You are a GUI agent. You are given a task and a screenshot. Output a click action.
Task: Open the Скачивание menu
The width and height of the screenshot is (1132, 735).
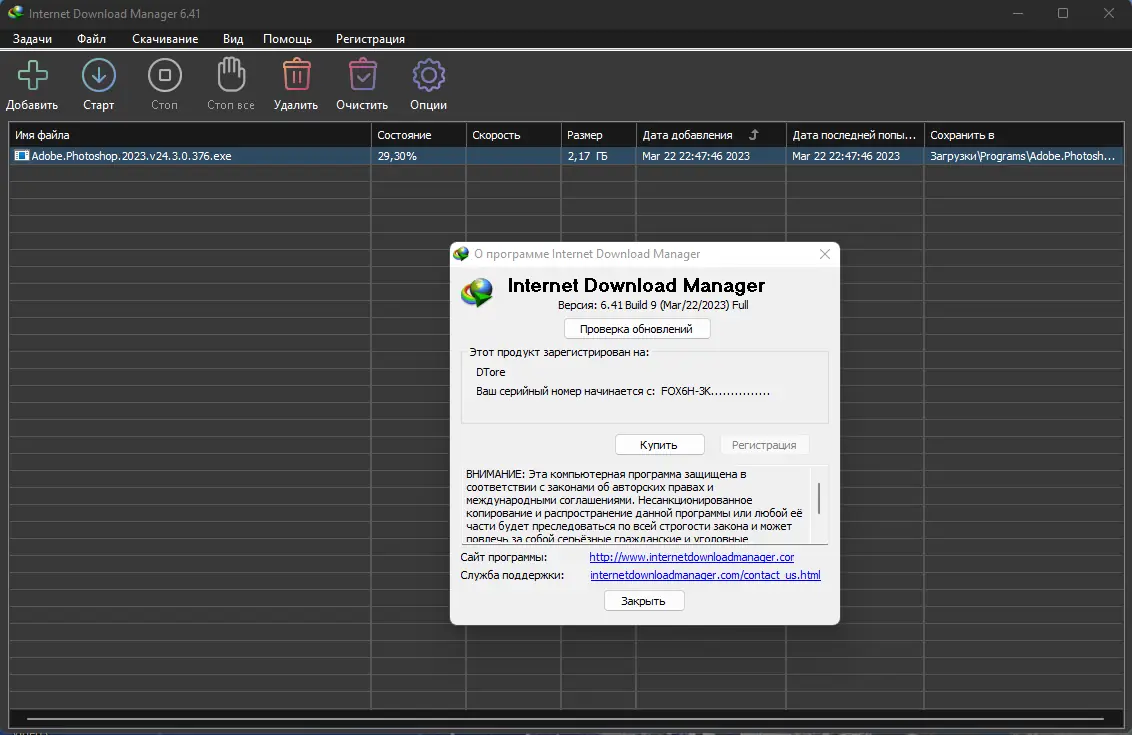(164, 39)
